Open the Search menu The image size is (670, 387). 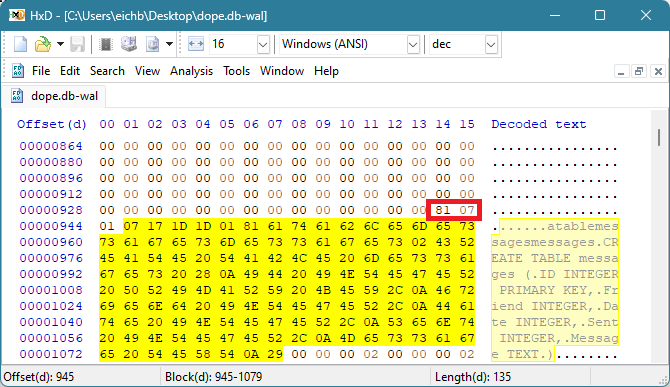point(107,71)
